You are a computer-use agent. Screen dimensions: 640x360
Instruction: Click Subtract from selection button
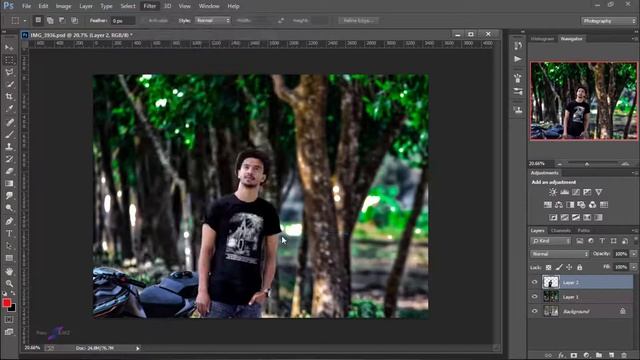62,20
